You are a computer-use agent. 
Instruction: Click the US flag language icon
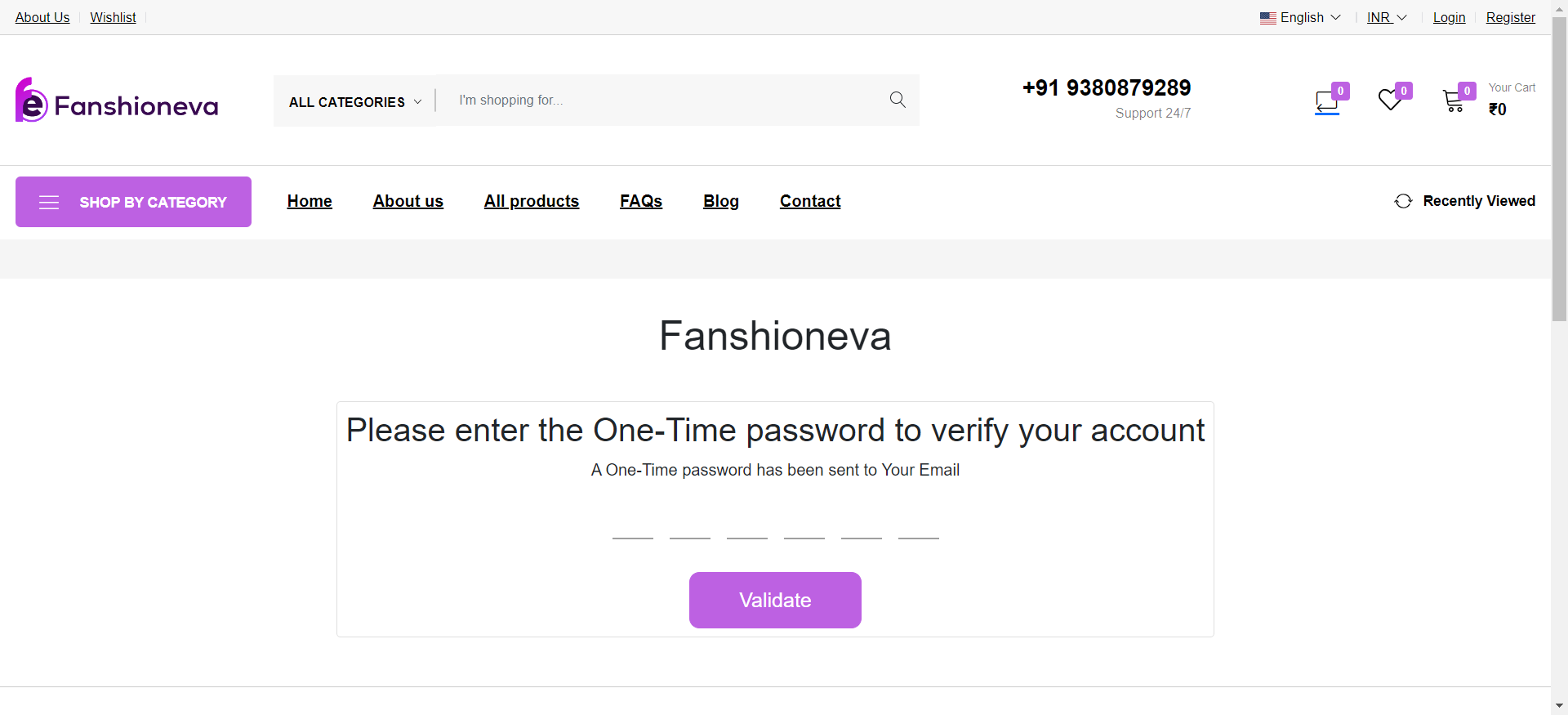point(1267,18)
